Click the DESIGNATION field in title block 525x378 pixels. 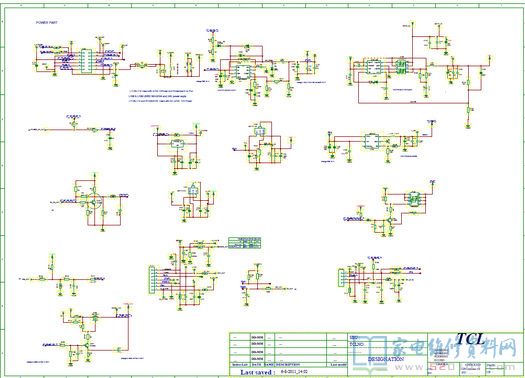[x=386, y=359]
